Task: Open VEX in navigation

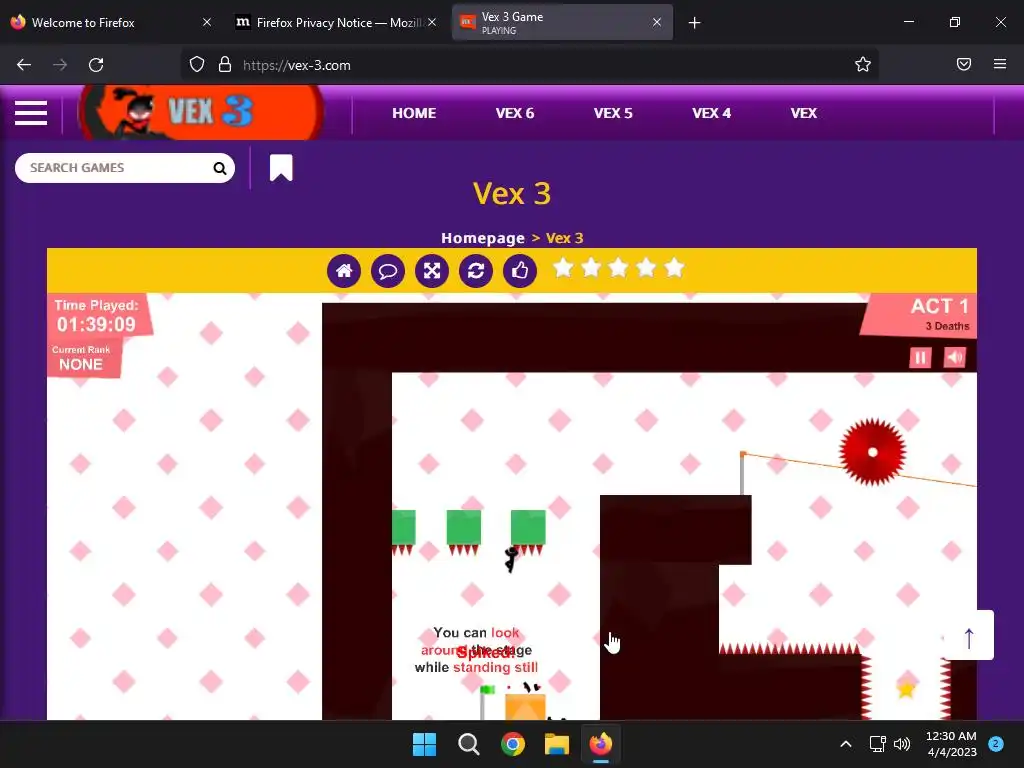Action: [x=803, y=113]
